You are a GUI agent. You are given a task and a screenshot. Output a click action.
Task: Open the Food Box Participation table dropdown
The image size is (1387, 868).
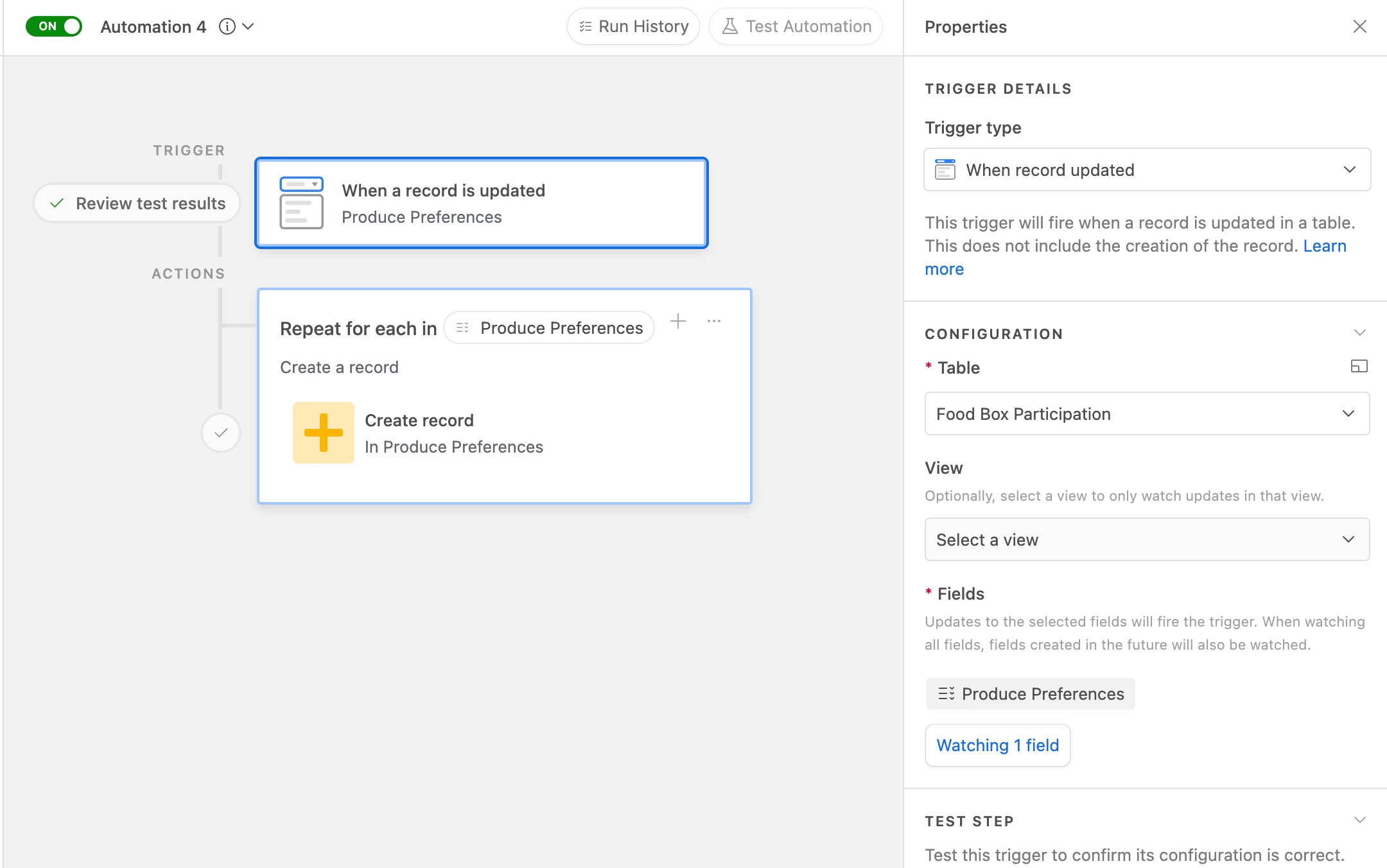(1147, 413)
